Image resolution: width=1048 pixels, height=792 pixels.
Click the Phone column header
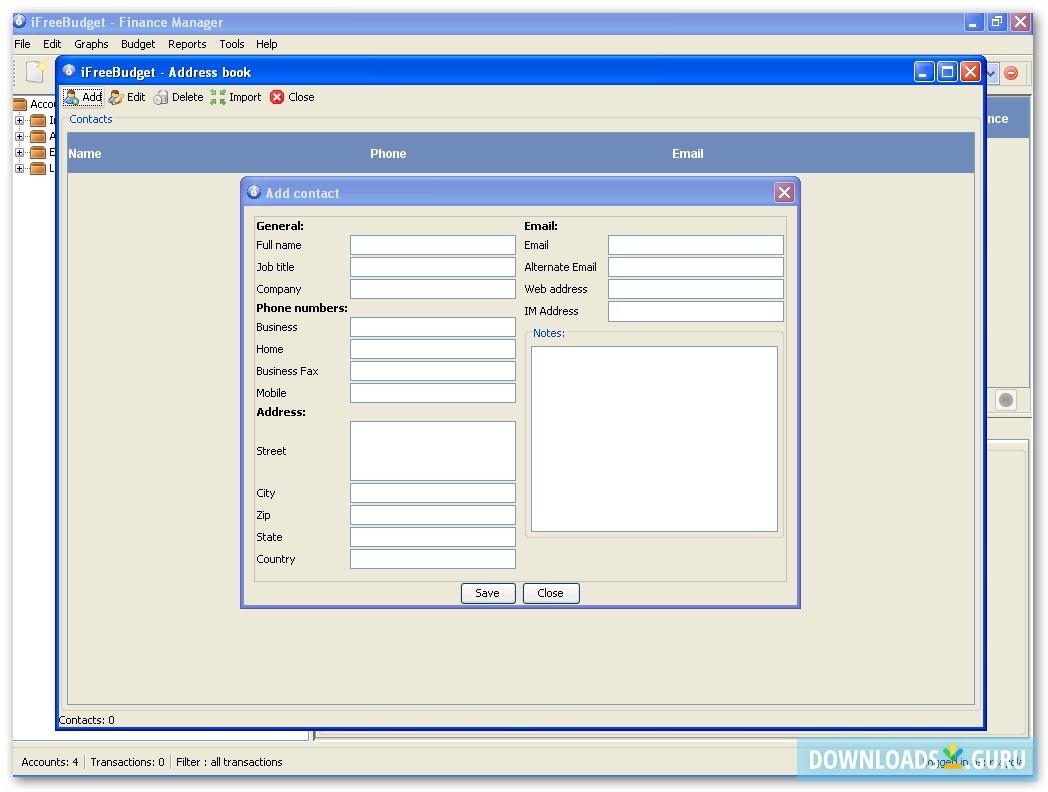click(x=521, y=154)
